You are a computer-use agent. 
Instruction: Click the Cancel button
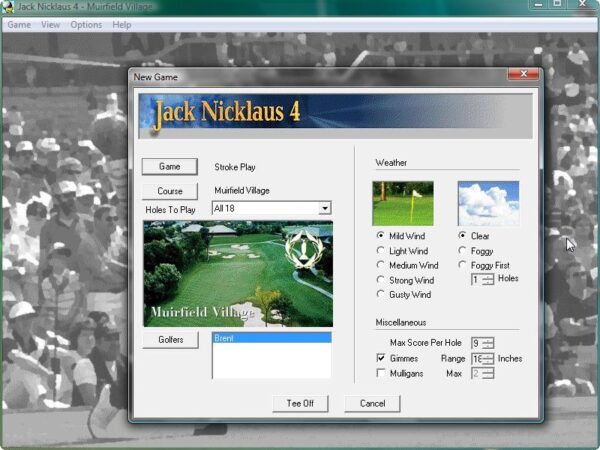click(372, 403)
